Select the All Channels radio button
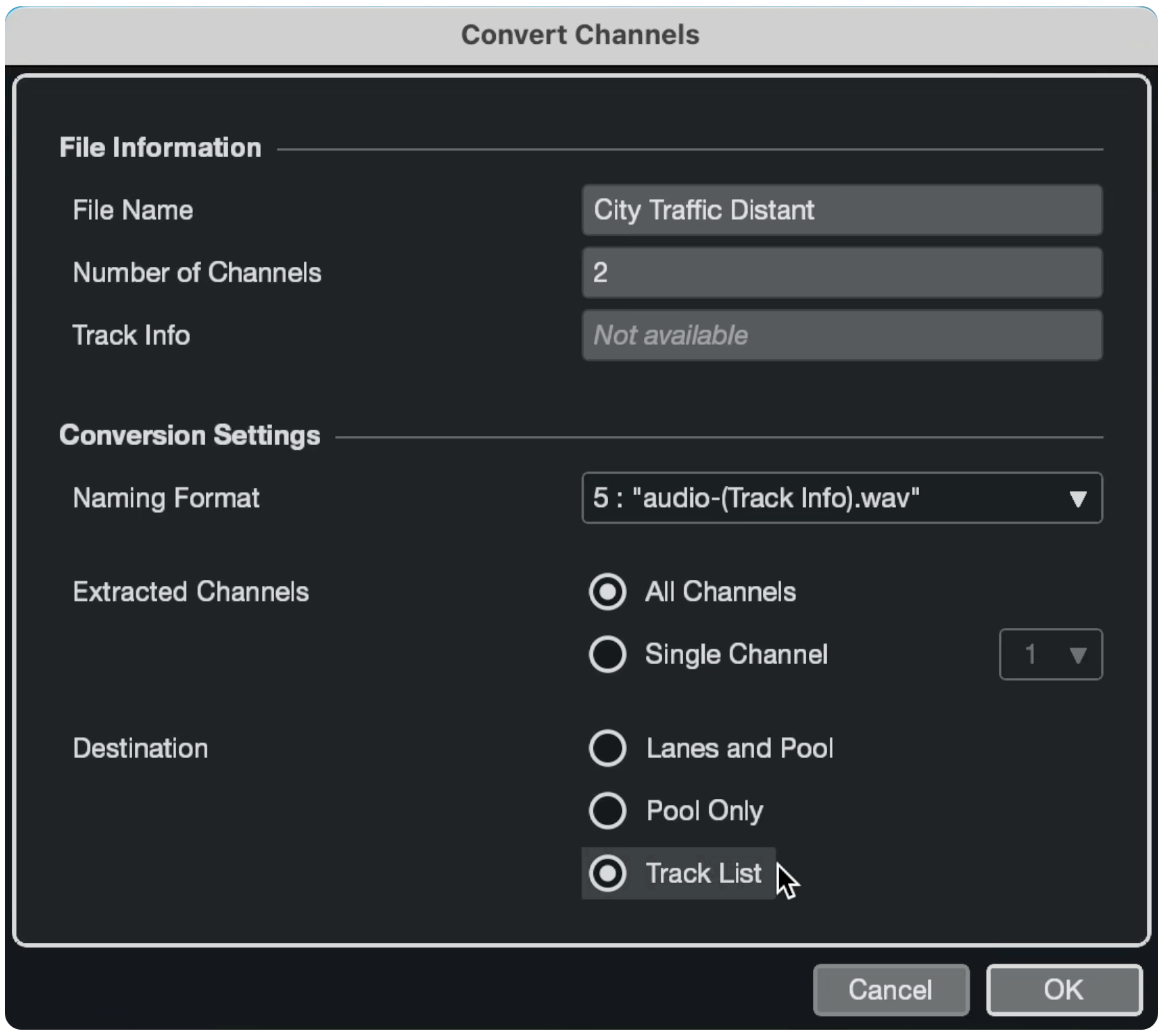This screenshot has height=1036, width=1163. click(607, 592)
